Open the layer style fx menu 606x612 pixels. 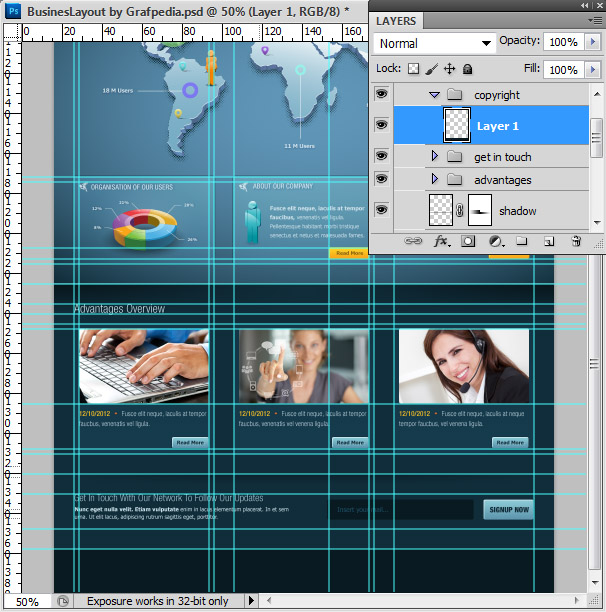442,241
